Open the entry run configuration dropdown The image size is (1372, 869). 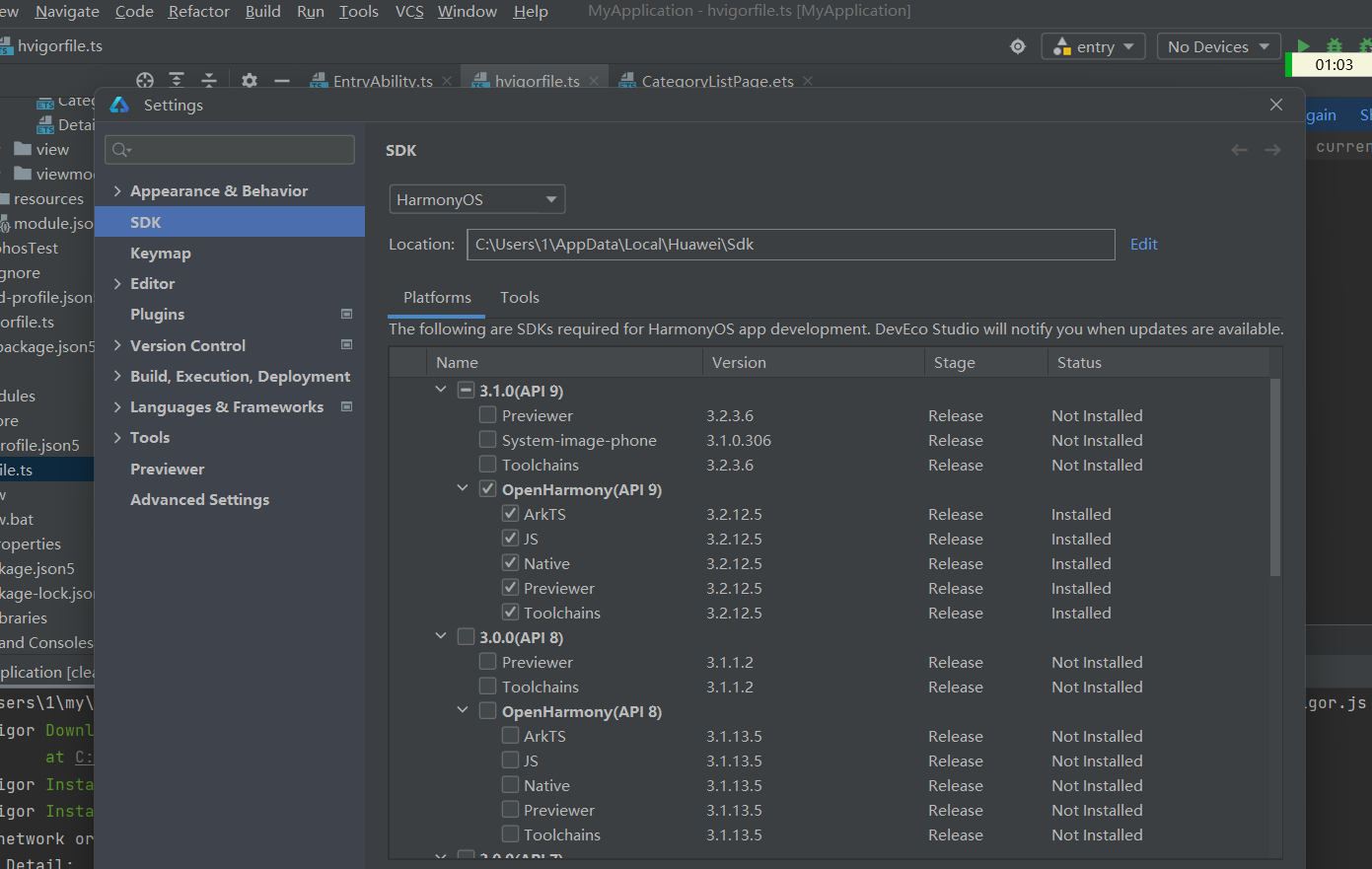click(1094, 46)
